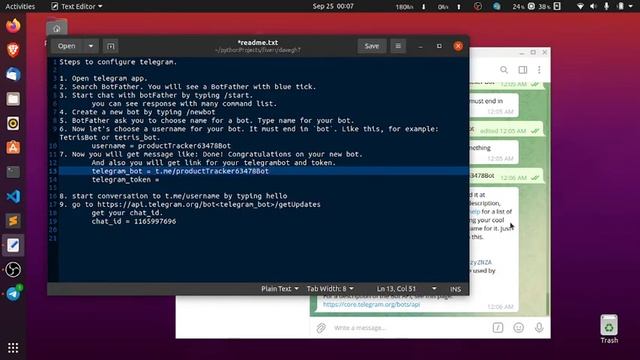Open OBS Studio from the dock

13,270
